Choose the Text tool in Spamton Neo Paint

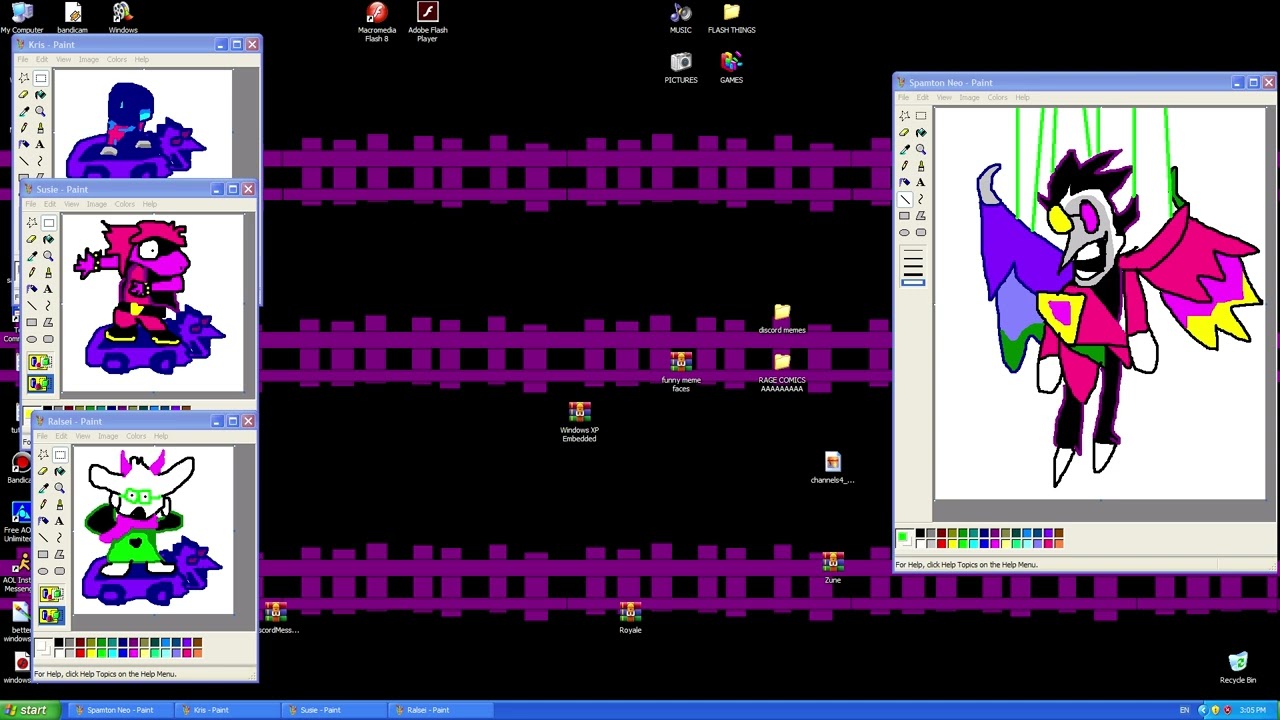tap(921, 182)
